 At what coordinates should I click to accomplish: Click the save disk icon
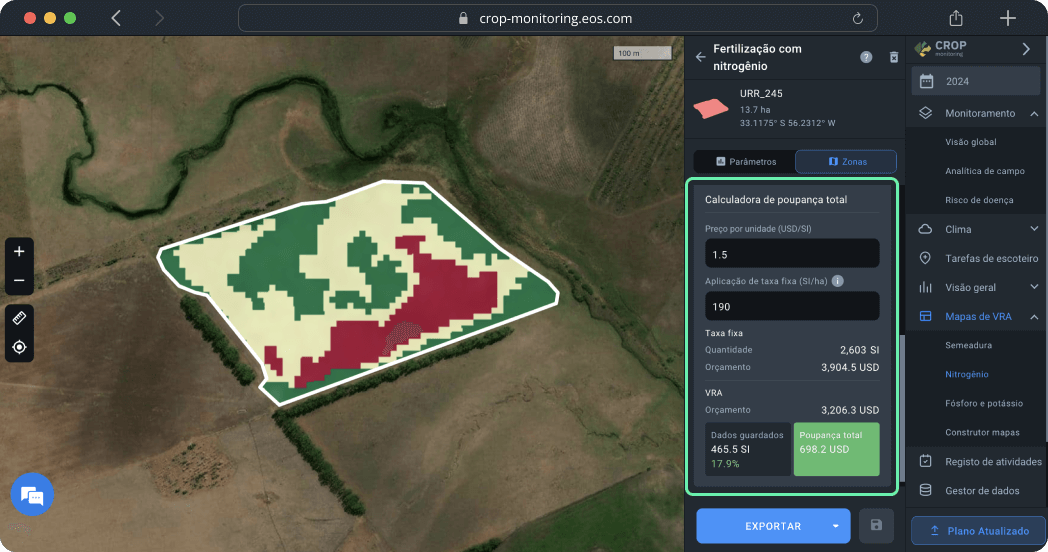tap(876, 525)
